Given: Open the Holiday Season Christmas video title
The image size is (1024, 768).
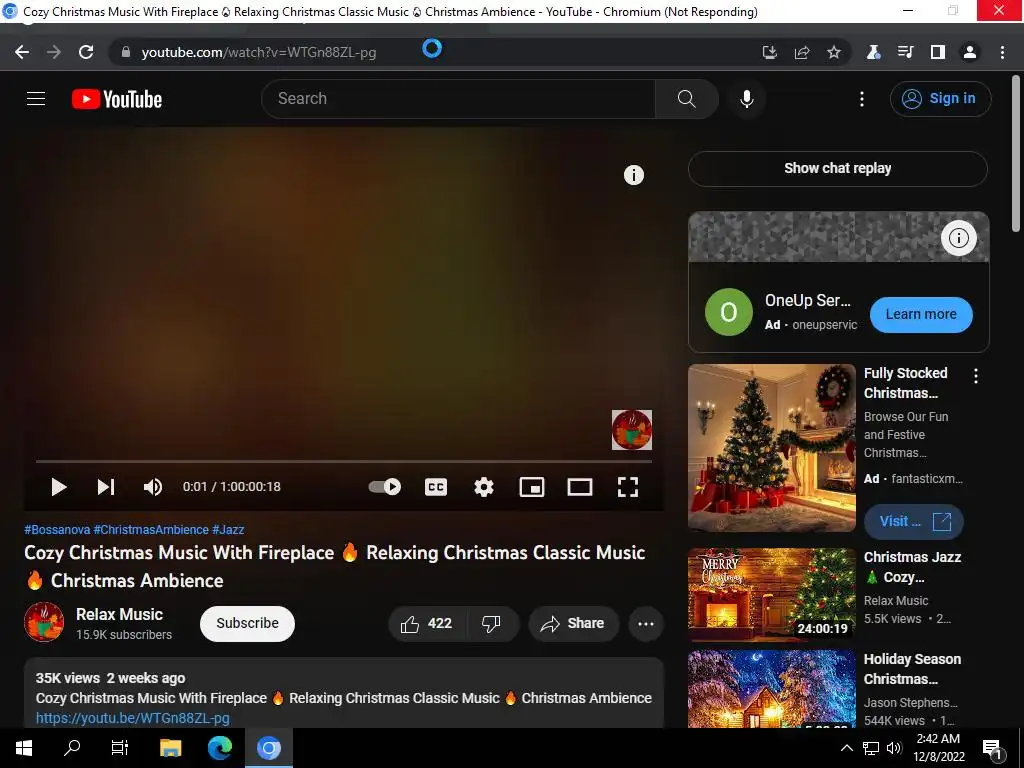Looking at the screenshot, I should pos(912,669).
